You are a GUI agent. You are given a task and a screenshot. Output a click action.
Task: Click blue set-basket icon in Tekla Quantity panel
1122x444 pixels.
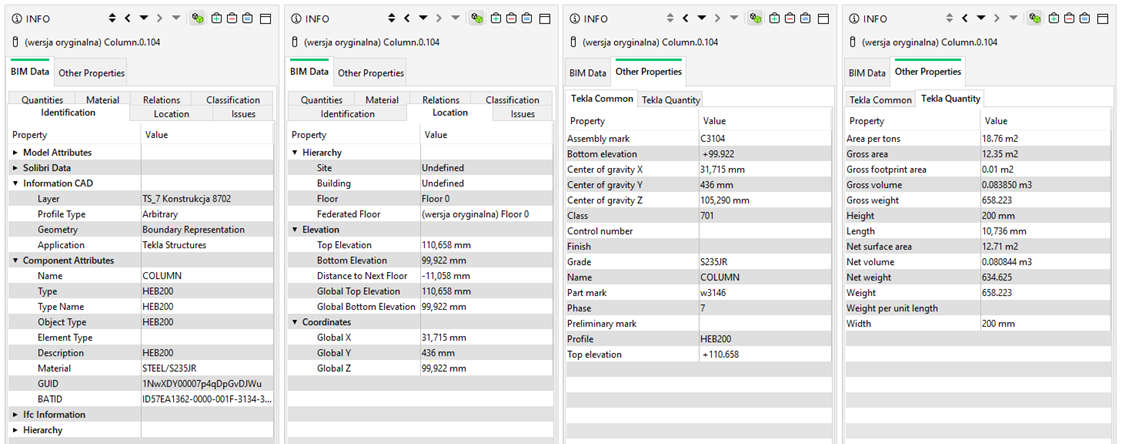click(x=1085, y=19)
